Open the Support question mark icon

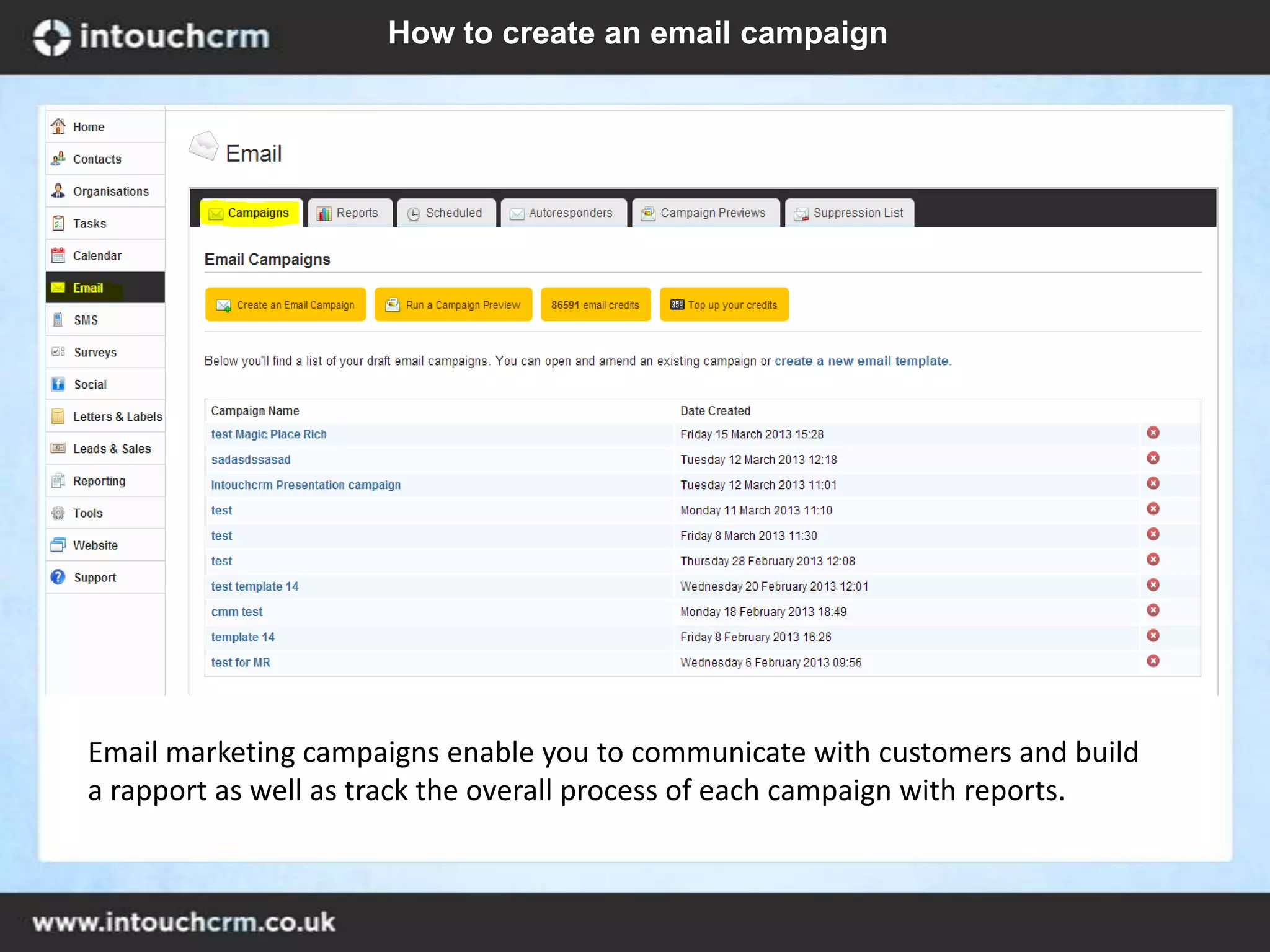pos(58,577)
